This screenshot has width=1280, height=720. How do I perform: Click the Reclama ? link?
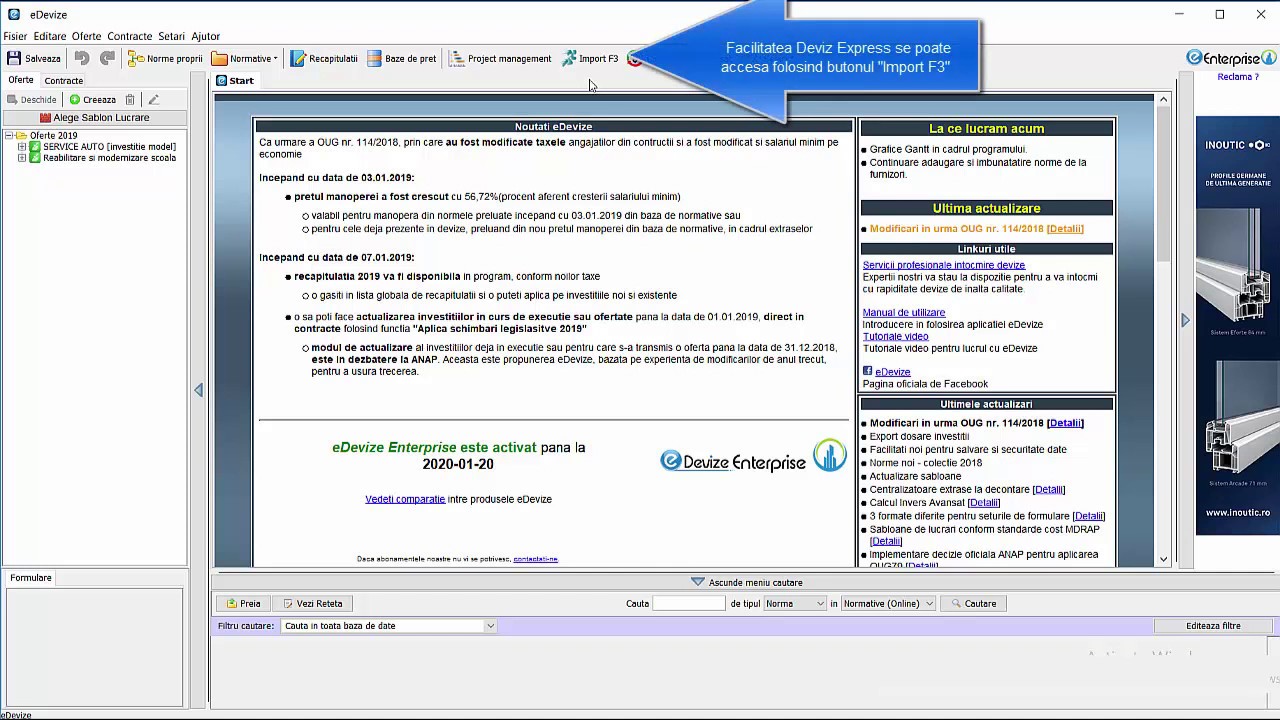(1237, 77)
